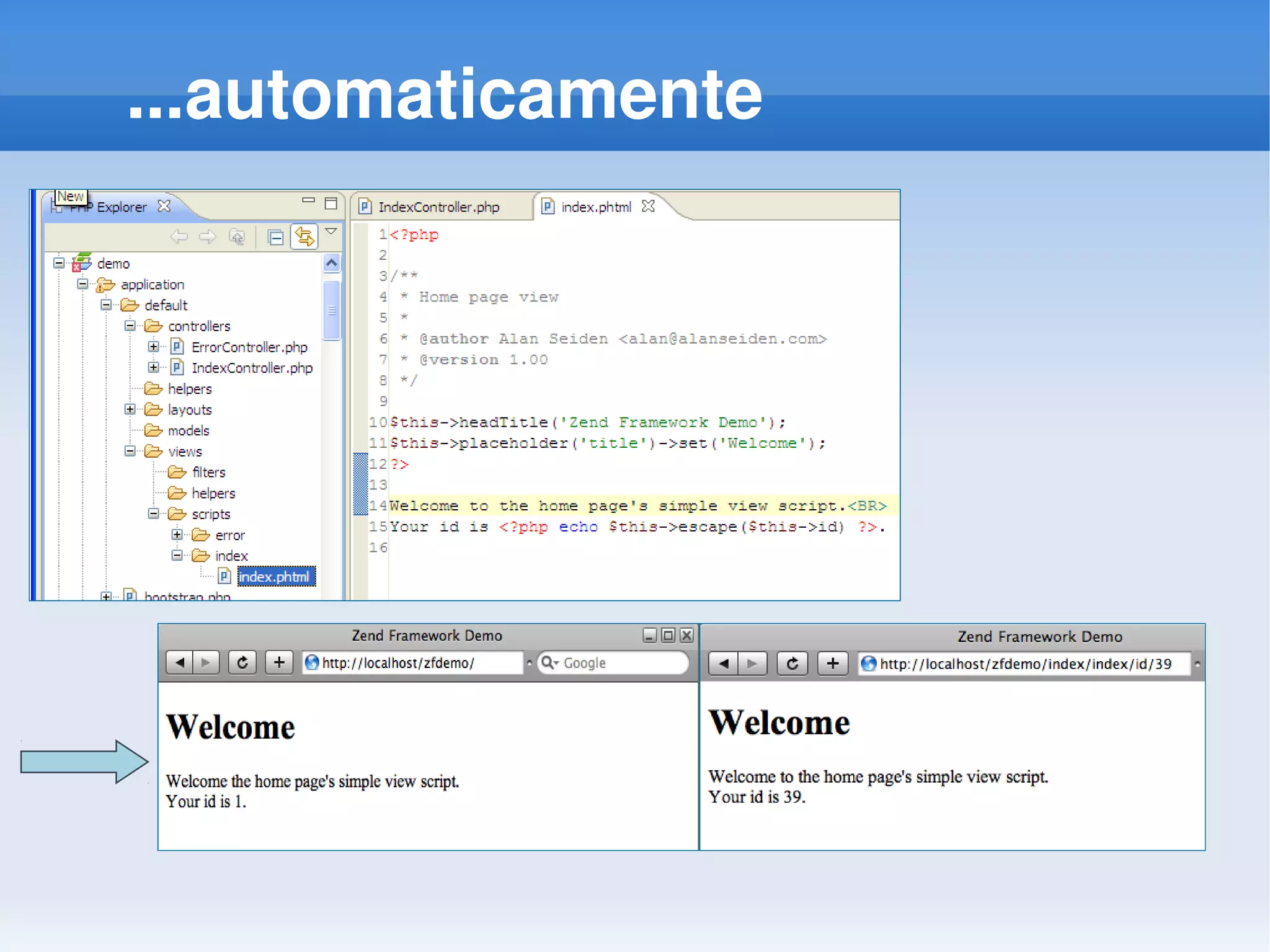The width and height of the screenshot is (1270, 952).
Task: Click the index.phtml file icon in tree
Action: tap(224, 577)
